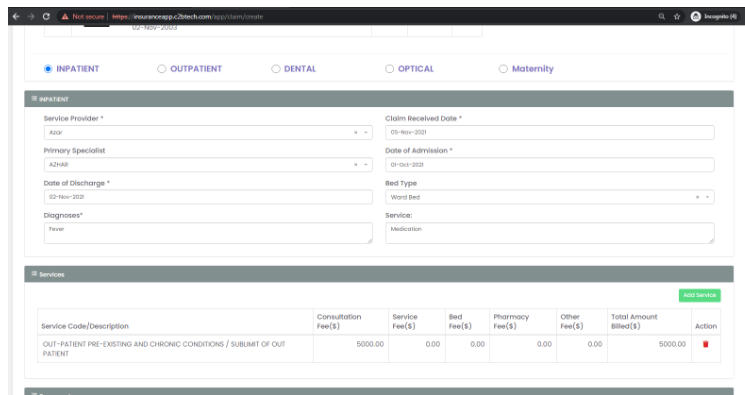
Task: Reload the page with refresh icon
Action: [x=46, y=17]
